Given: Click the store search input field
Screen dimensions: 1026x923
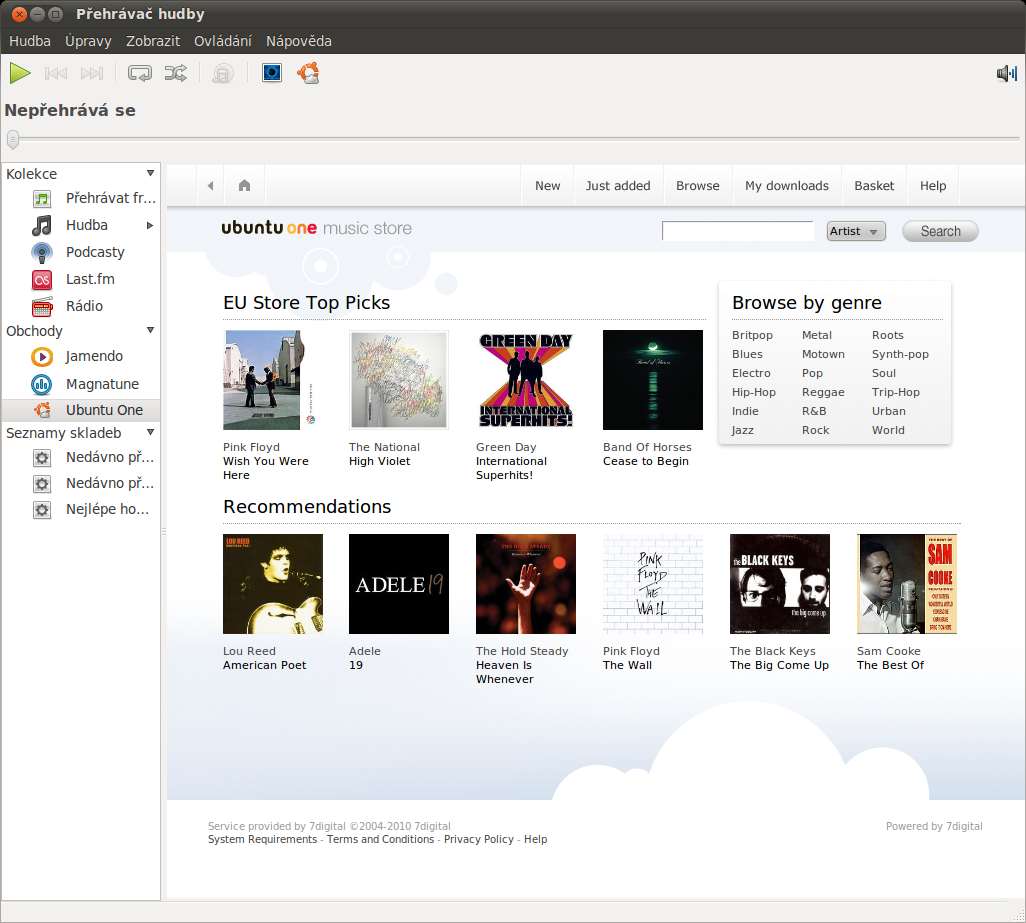Looking at the screenshot, I should point(737,231).
